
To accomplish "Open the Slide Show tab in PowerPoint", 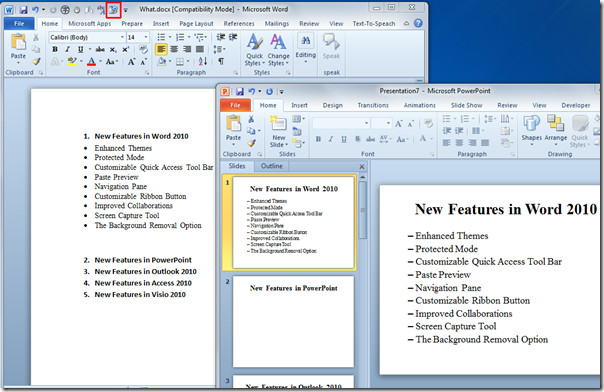I will pyautogui.click(x=466, y=105).
